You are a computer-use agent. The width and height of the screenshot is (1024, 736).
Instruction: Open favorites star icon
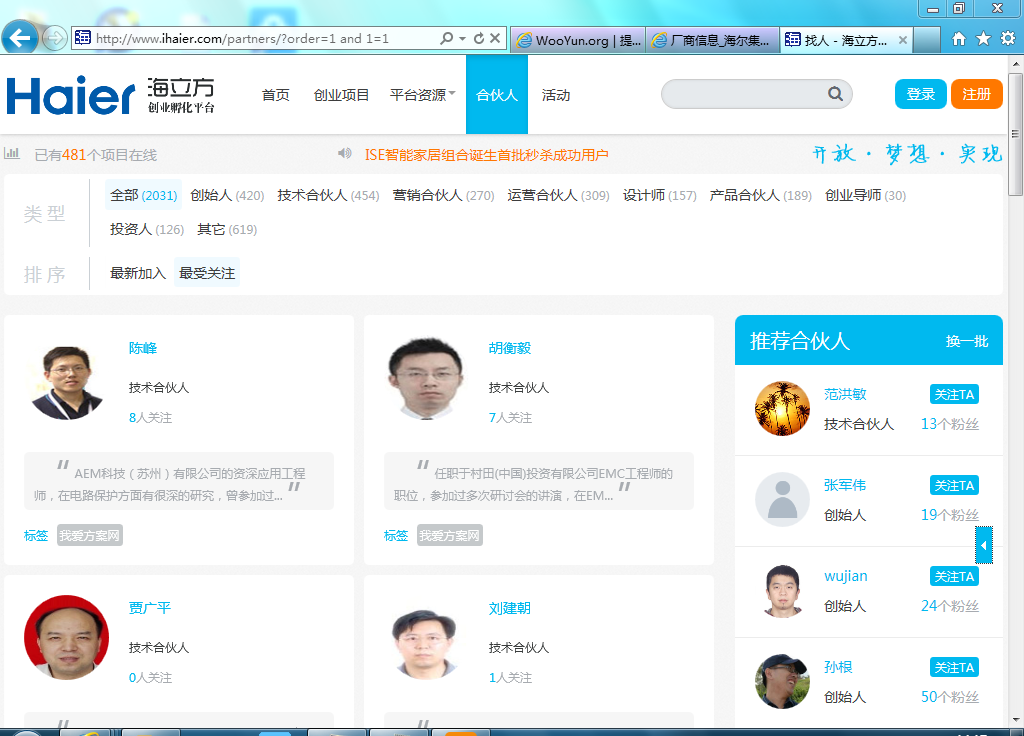point(983,39)
